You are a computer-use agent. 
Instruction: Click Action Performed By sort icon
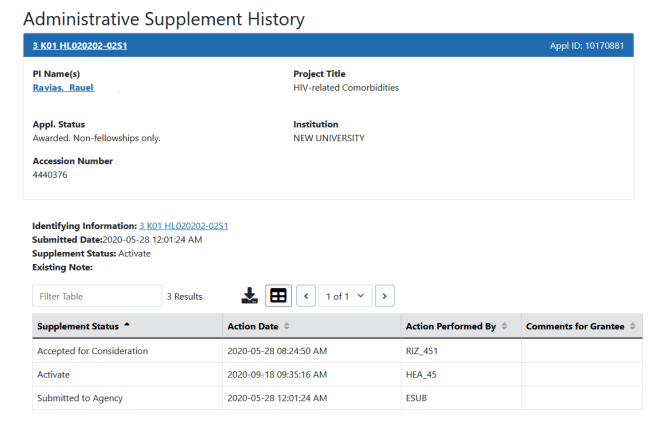[504, 326]
